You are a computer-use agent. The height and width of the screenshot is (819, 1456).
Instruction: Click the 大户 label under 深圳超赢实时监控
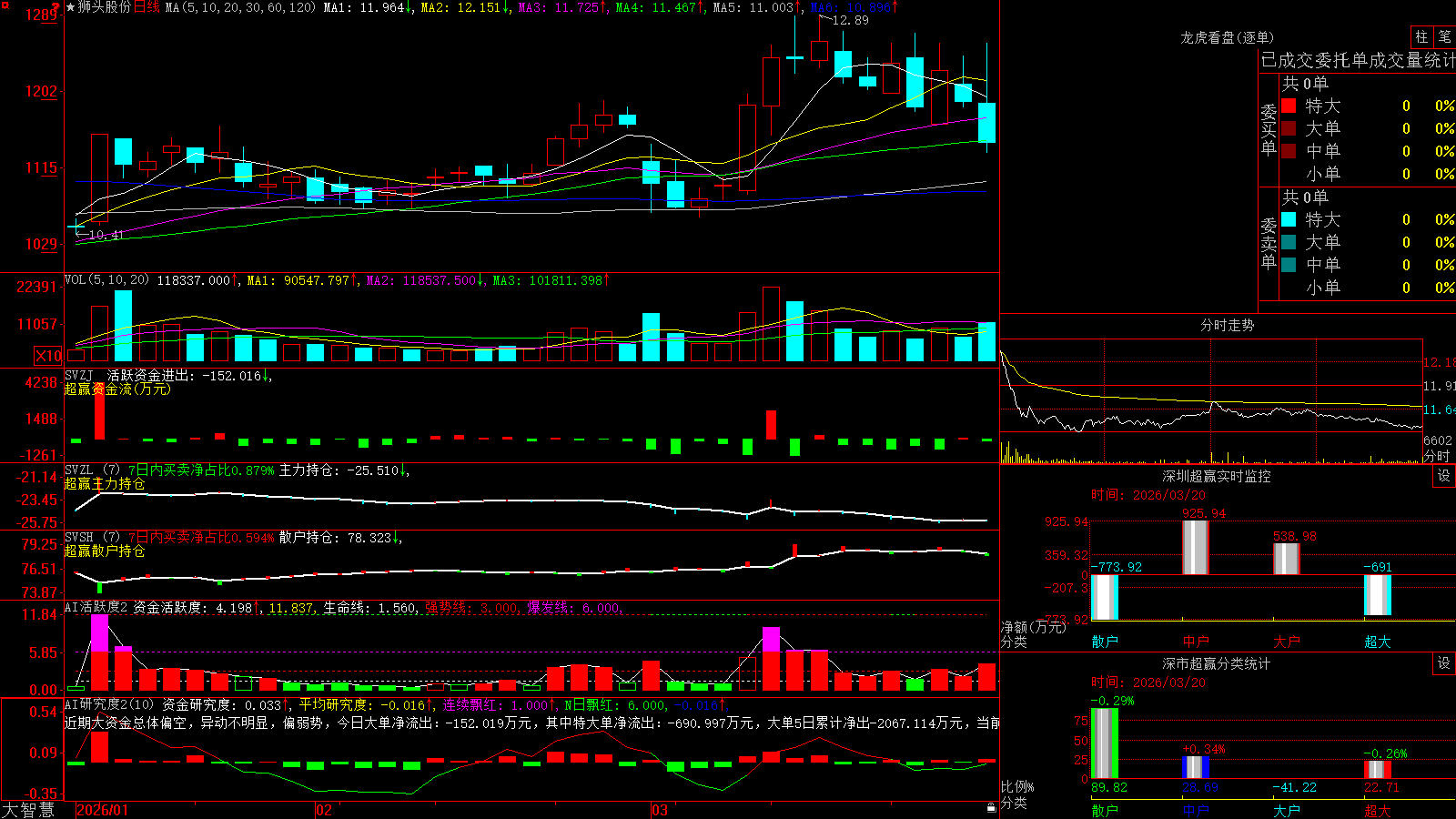point(1287,642)
